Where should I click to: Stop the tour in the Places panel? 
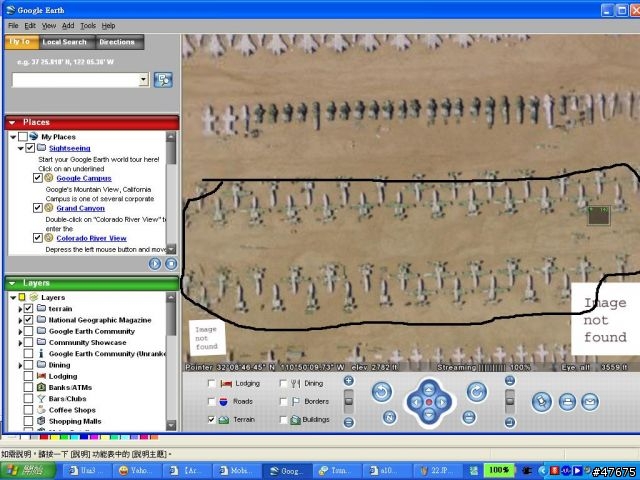171,264
